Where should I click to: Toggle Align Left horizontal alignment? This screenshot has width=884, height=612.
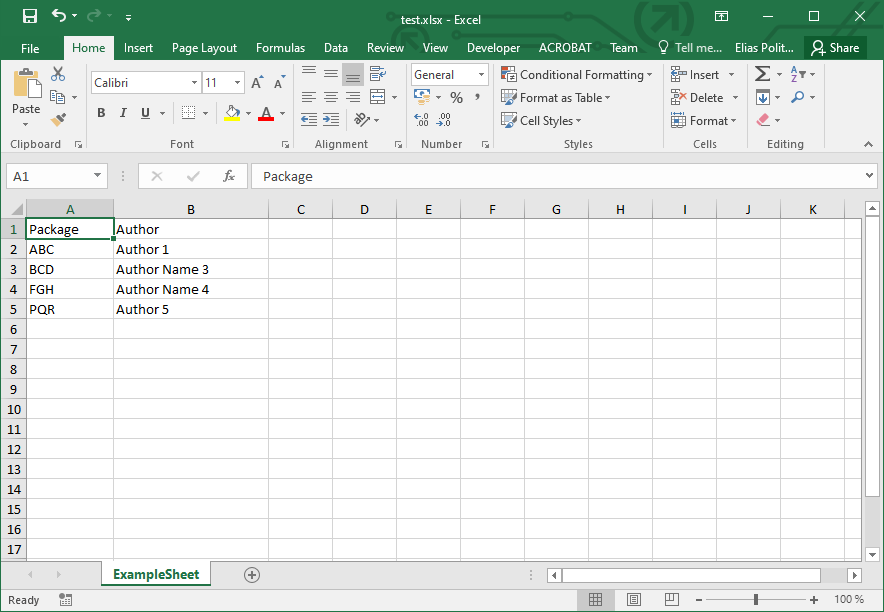(x=308, y=97)
